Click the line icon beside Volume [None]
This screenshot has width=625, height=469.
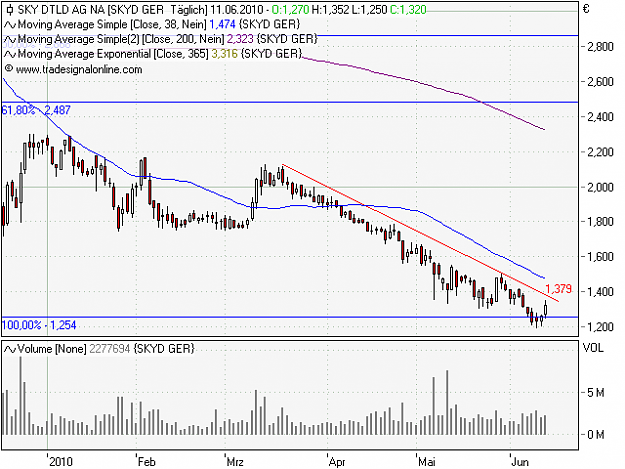tap(10, 349)
